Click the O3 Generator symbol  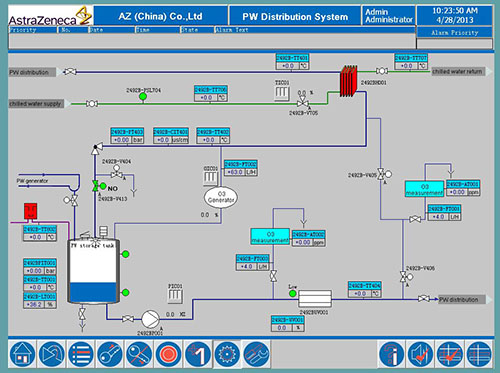click(221, 198)
